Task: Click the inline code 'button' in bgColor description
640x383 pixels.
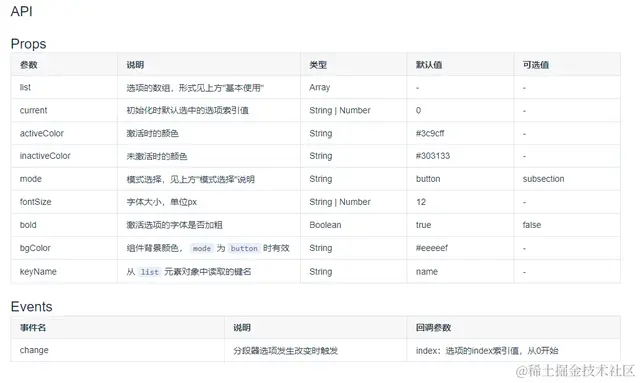Action: (x=244, y=248)
